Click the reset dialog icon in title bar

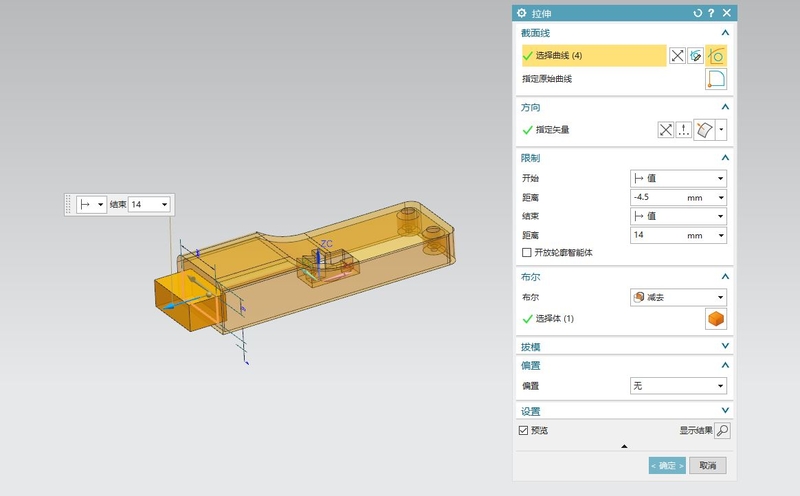[x=697, y=13]
